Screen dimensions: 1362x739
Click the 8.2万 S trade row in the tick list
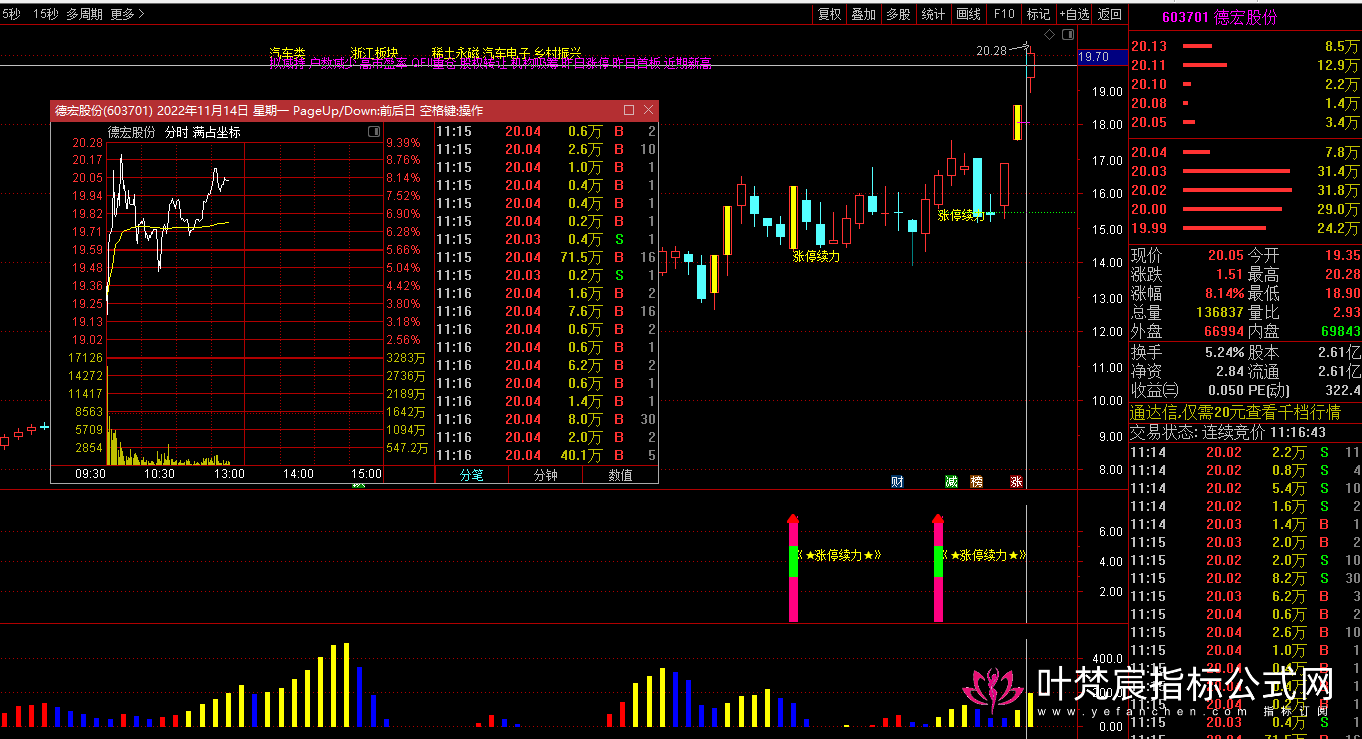point(1245,578)
